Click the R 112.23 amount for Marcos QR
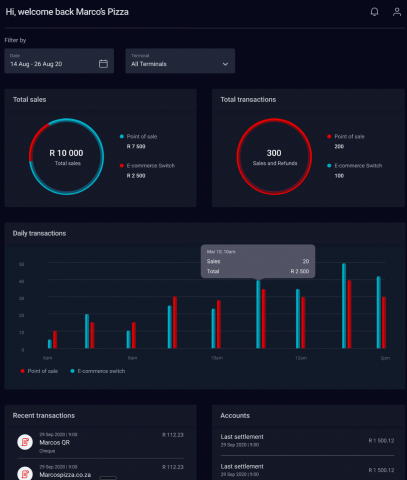Screen dimensions: 407x480 tap(173, 435)
